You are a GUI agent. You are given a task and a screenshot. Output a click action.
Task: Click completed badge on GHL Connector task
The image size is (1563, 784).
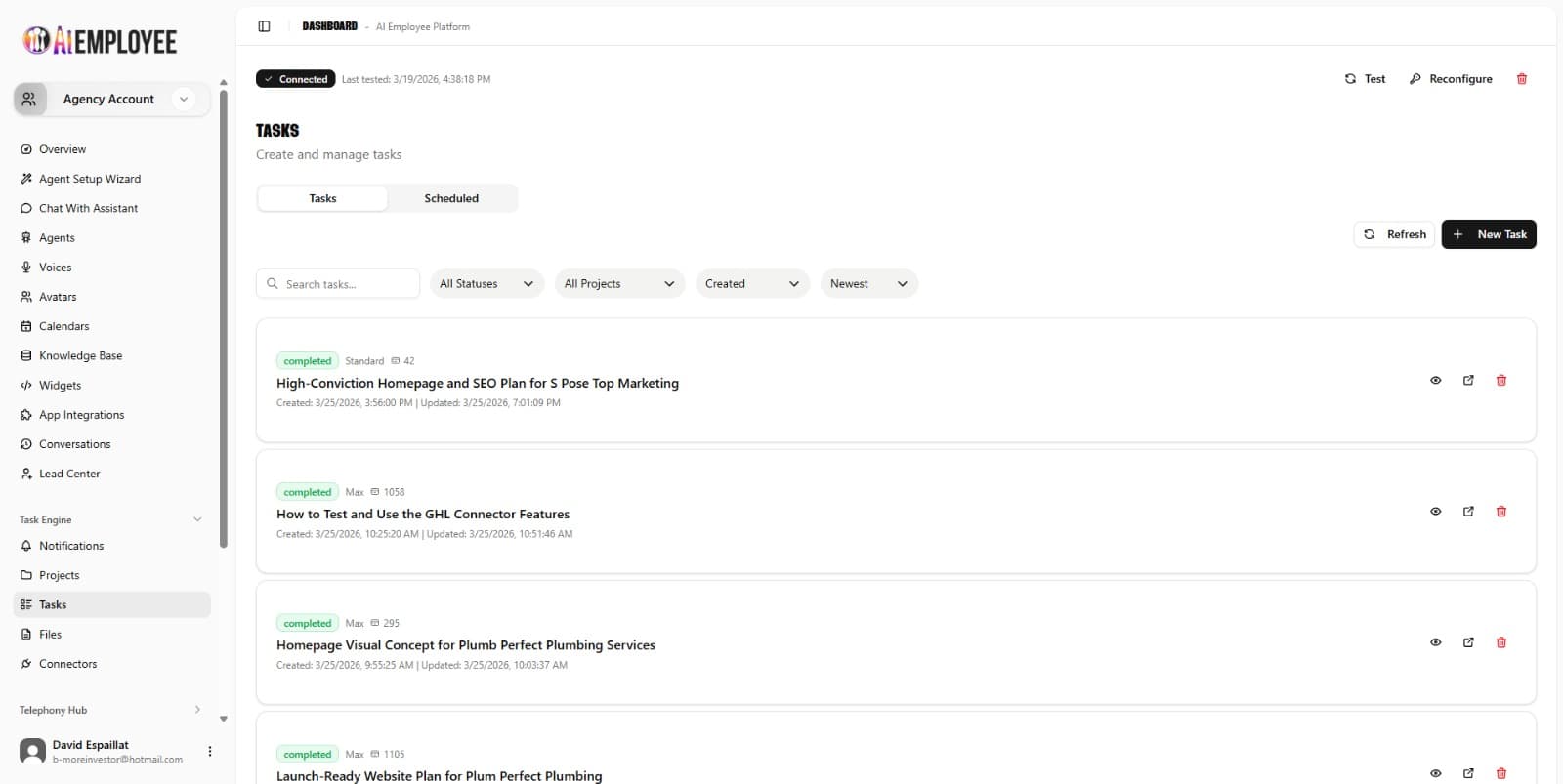click(x=308, y=492)
